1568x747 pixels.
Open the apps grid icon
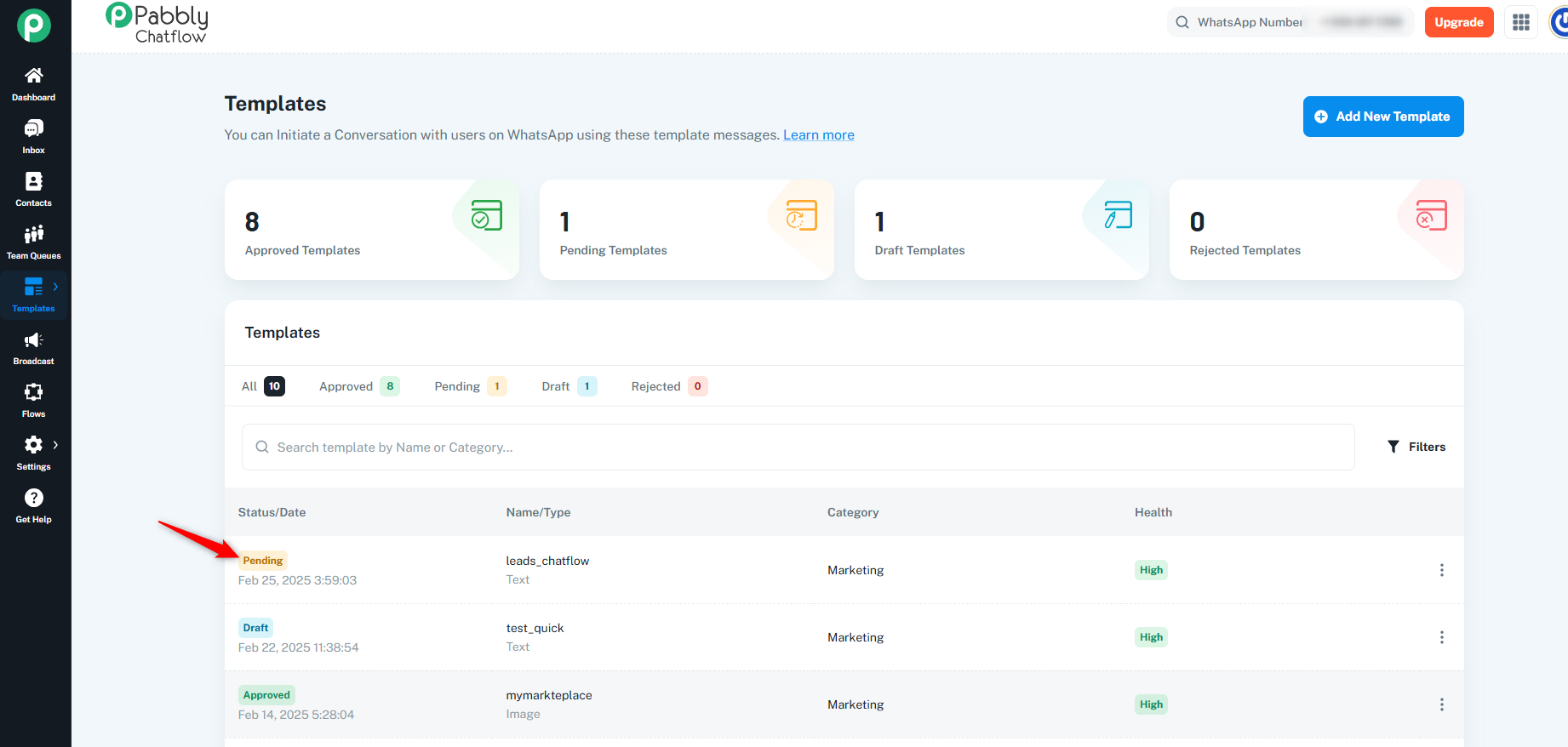(1521, 22)
